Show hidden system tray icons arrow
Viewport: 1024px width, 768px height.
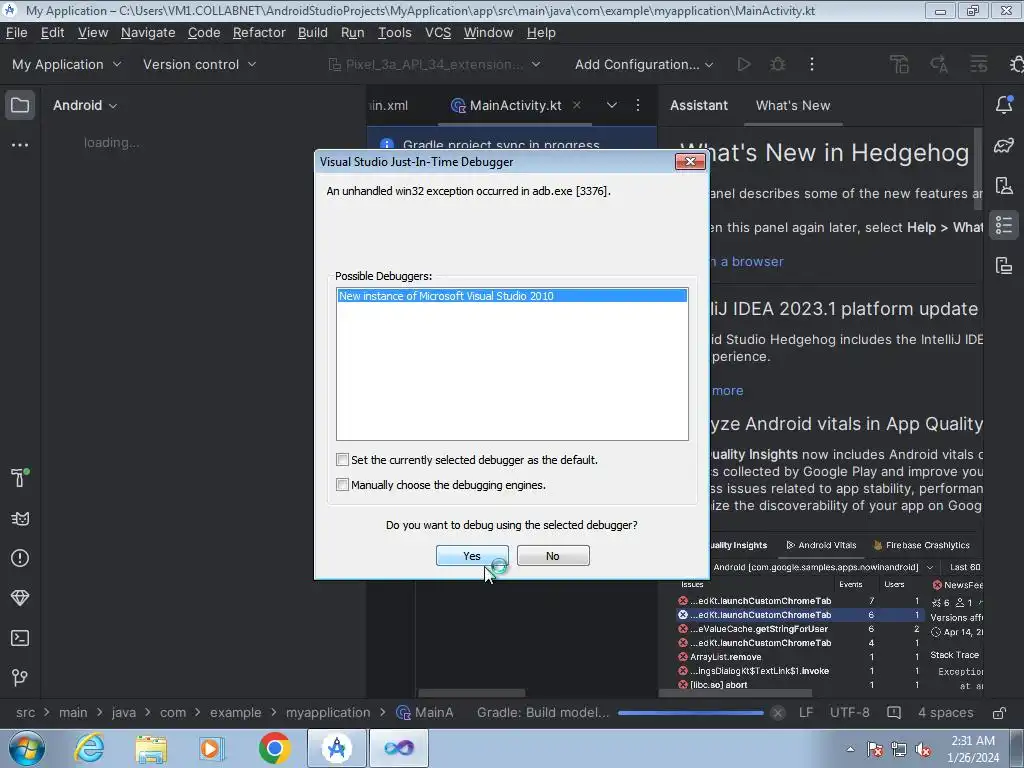pyautogui.click(x=850, y=749)
